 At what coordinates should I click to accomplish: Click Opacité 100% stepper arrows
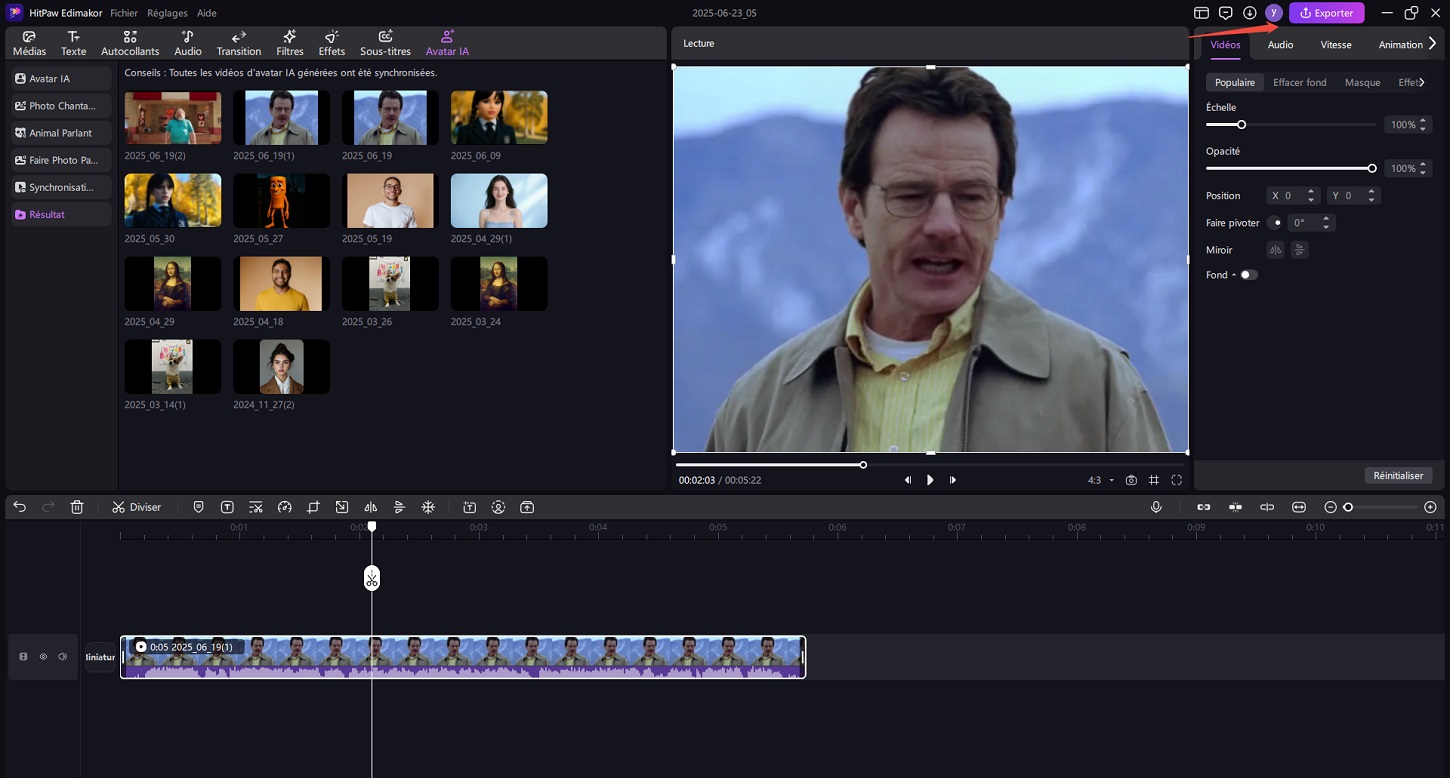1424,168
